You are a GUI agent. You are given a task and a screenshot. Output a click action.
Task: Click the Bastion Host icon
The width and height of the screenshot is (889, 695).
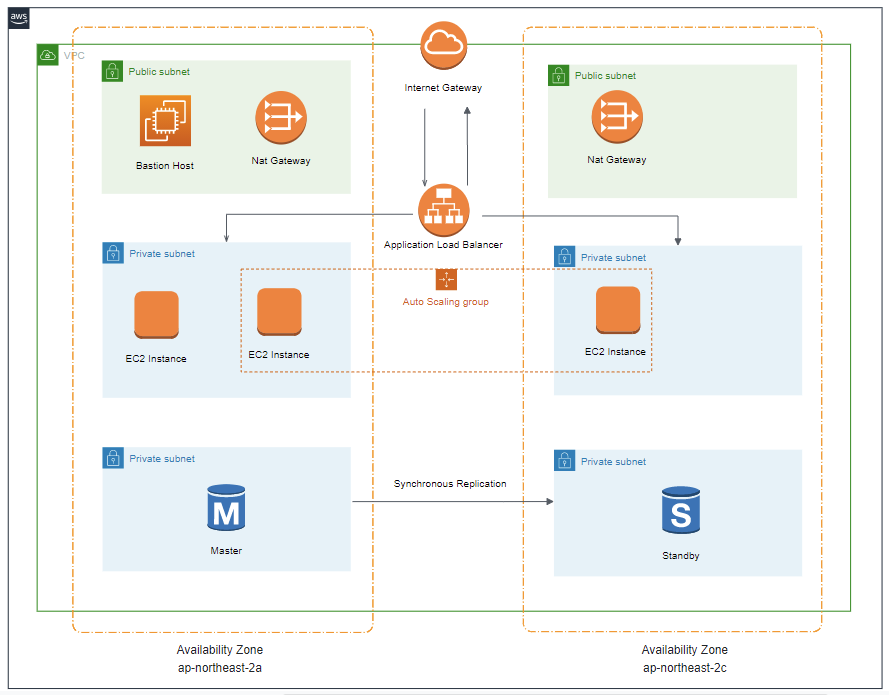click(165, 121)
